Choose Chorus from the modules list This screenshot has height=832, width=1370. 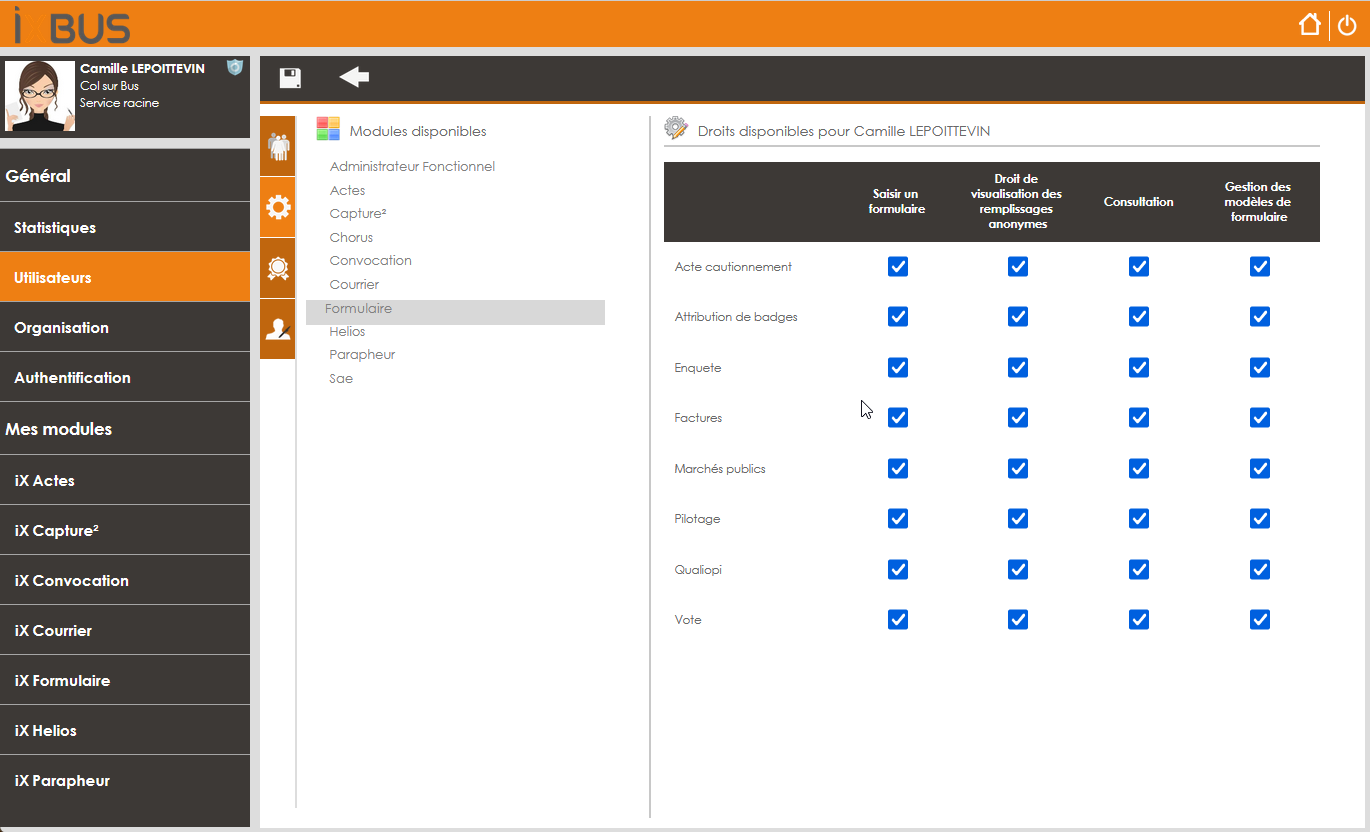[x=351, y=238]
